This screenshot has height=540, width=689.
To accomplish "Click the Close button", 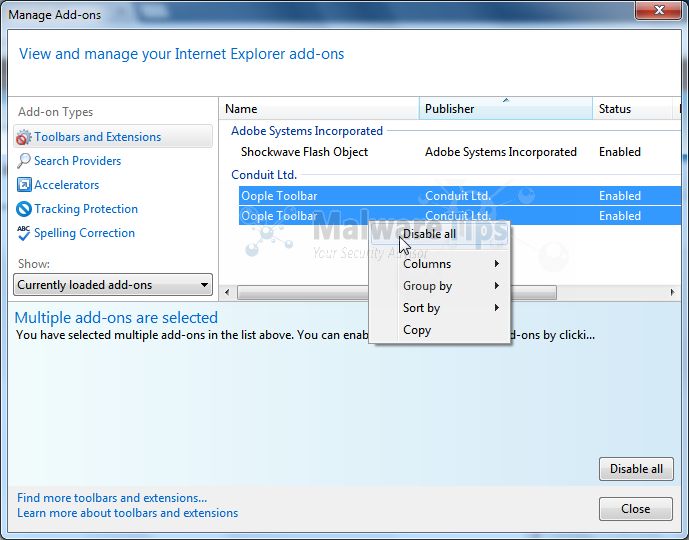I will tap(635, 508).
